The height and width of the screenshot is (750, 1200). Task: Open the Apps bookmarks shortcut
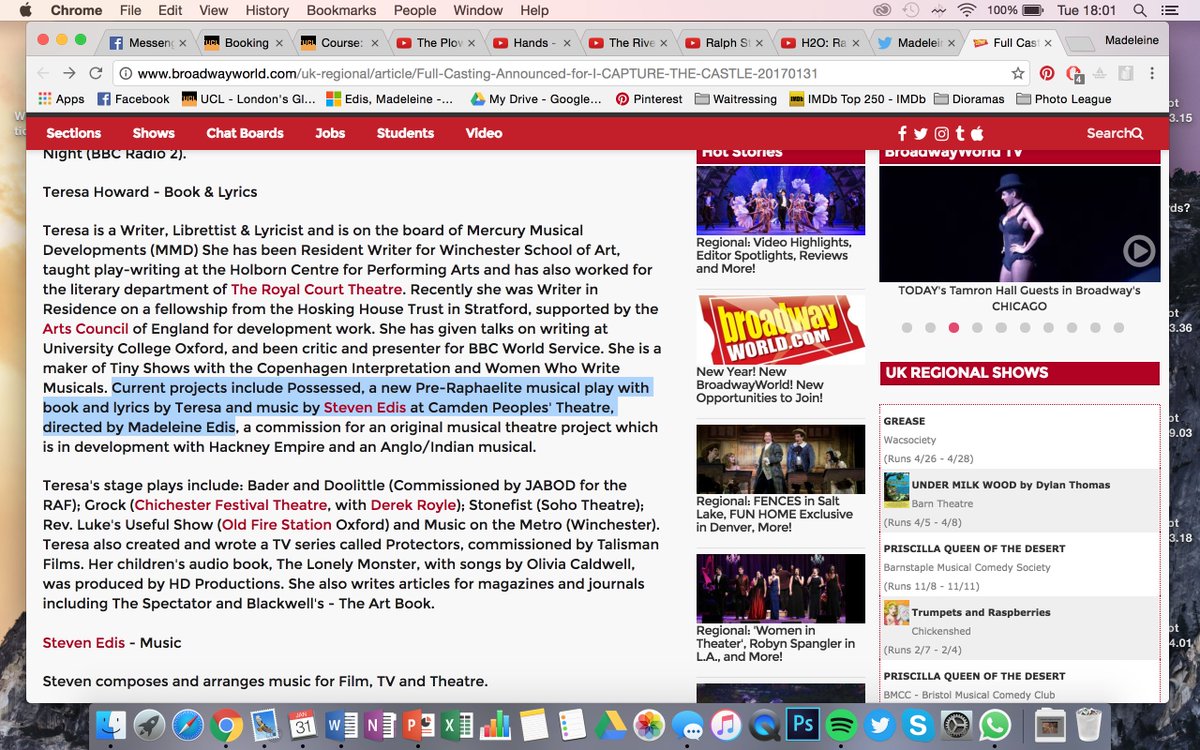61,99
